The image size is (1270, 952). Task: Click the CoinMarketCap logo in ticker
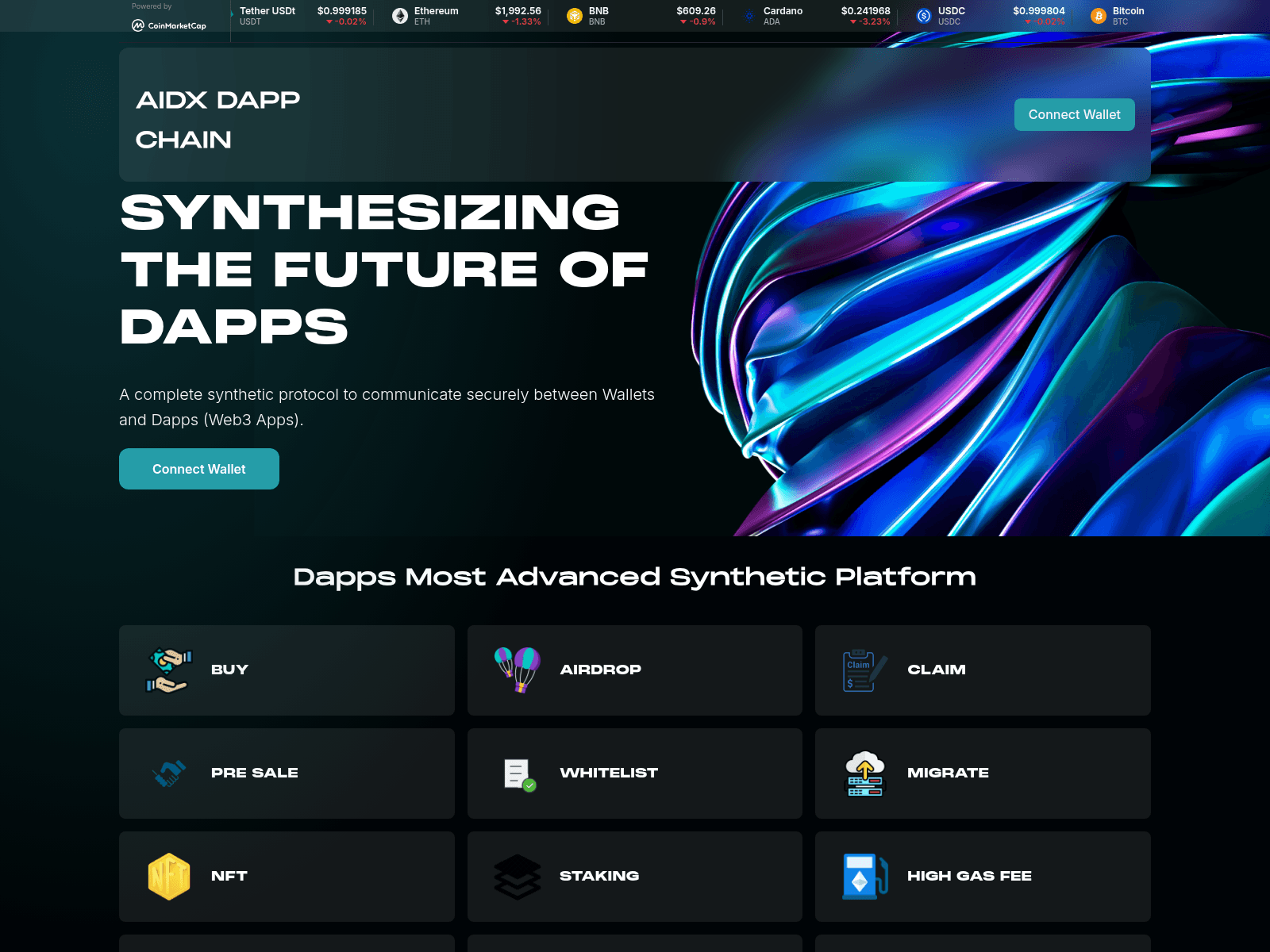[x=169, y=25]
